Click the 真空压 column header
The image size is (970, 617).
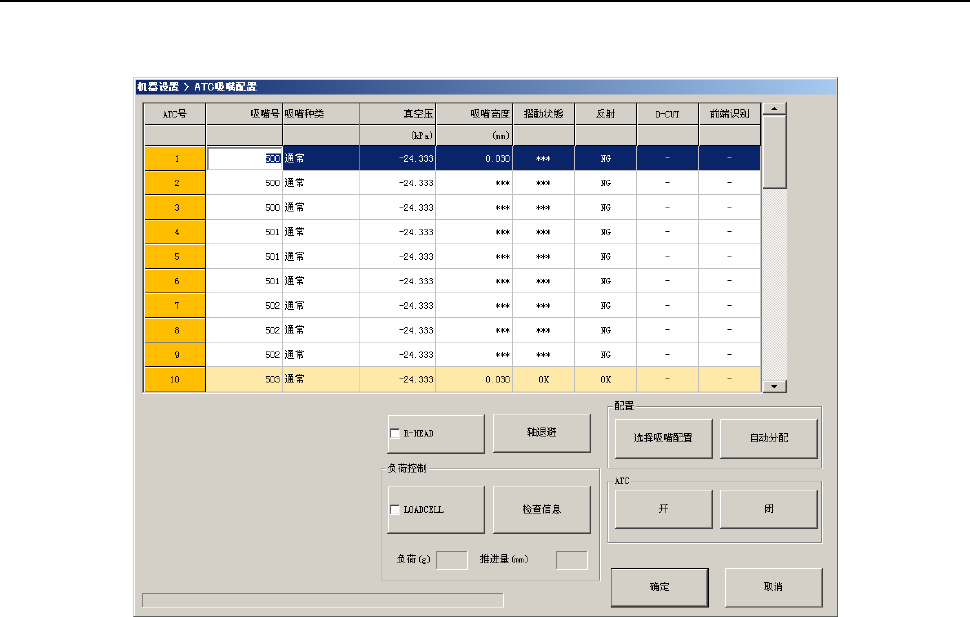[397, 113]
